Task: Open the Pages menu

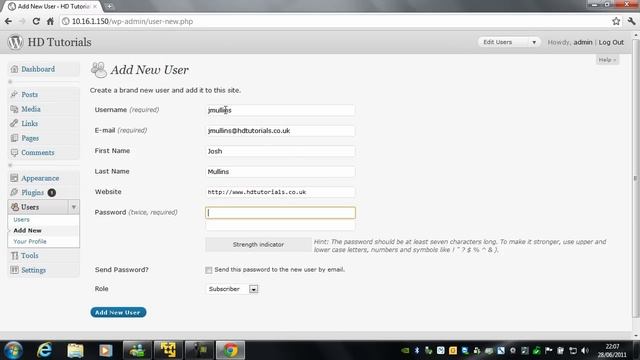Action: click(30, 138)
